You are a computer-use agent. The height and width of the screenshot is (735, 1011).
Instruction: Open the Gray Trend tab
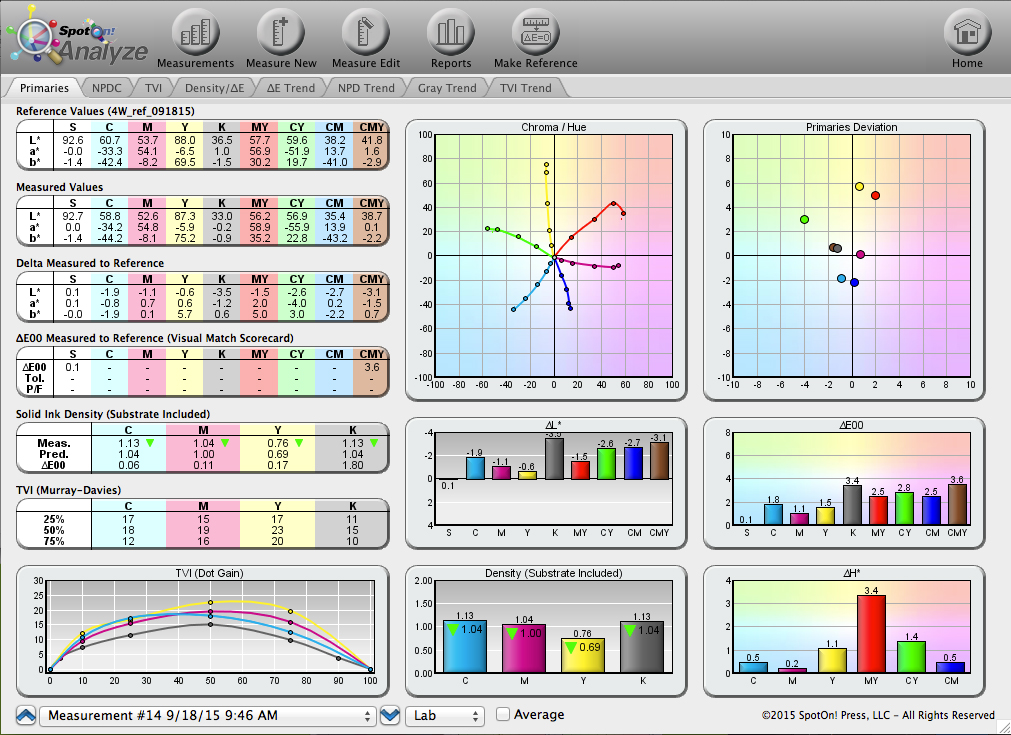[447, 88]
